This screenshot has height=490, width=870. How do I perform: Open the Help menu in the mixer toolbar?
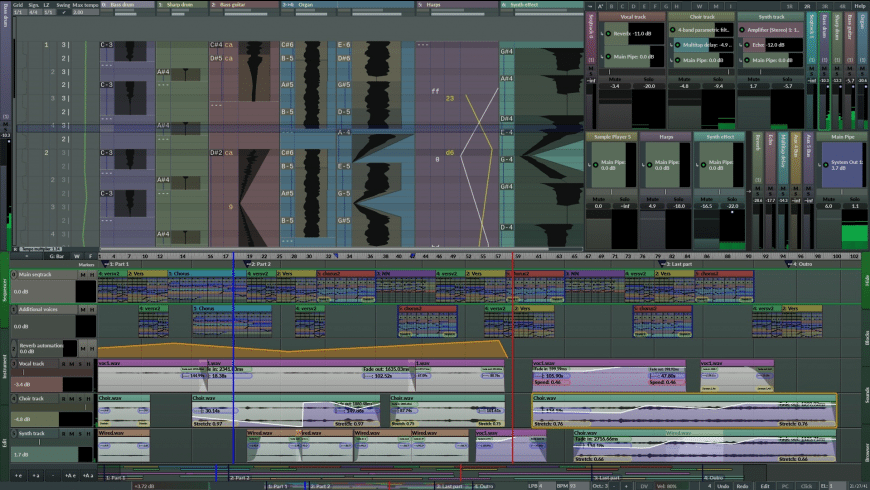[x=859, y=5]
